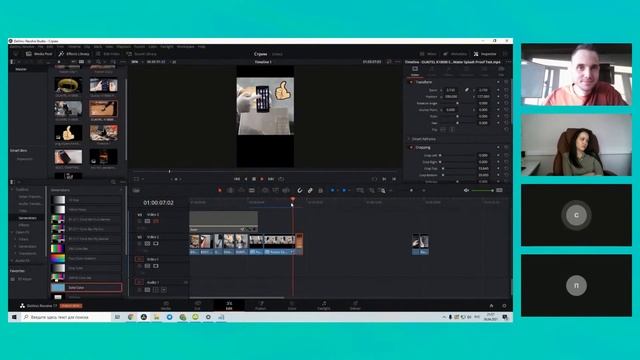Open the Playback menu
The image size is (640, 360).
click(124, 47)
